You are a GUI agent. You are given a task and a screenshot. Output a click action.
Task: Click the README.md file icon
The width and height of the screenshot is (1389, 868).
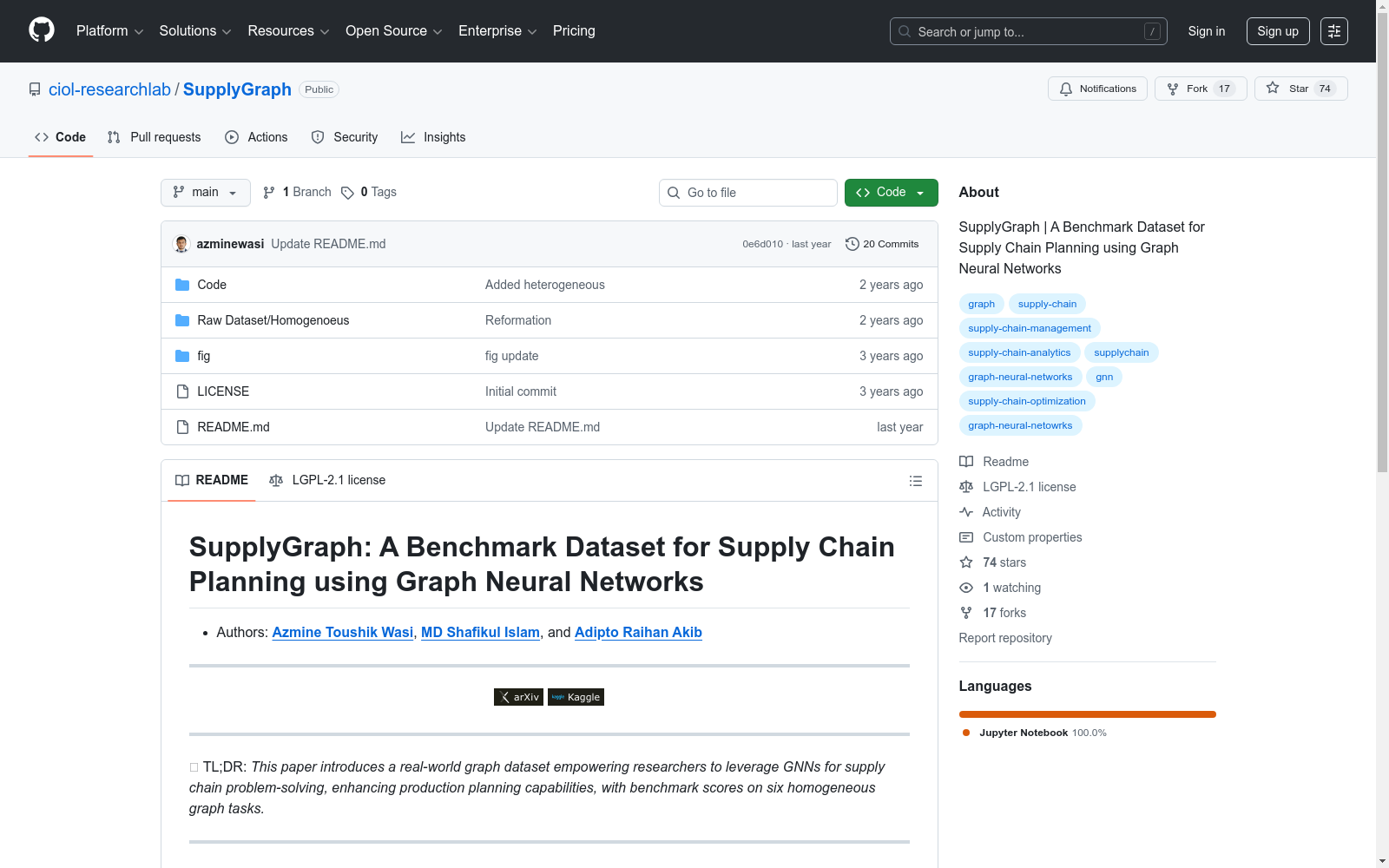182,427
